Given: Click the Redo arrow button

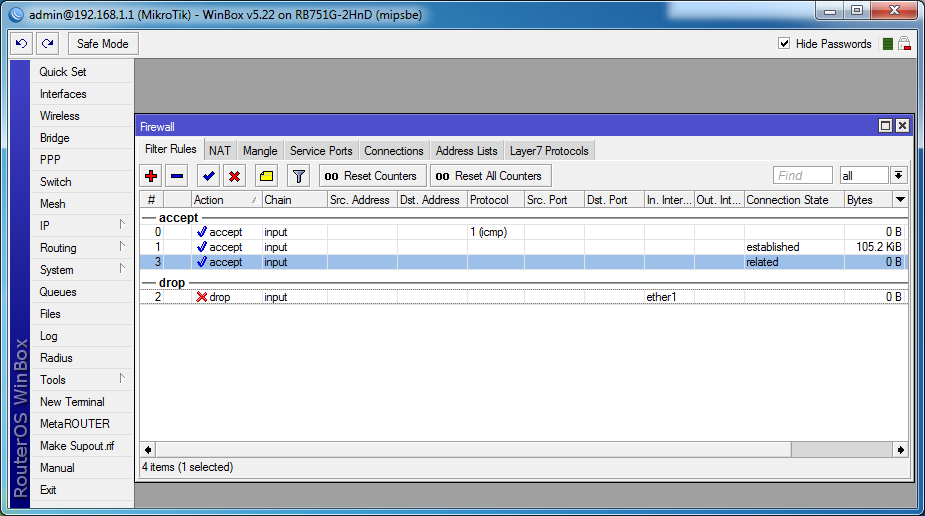Looking at the screenshot, I should point(48,44).
